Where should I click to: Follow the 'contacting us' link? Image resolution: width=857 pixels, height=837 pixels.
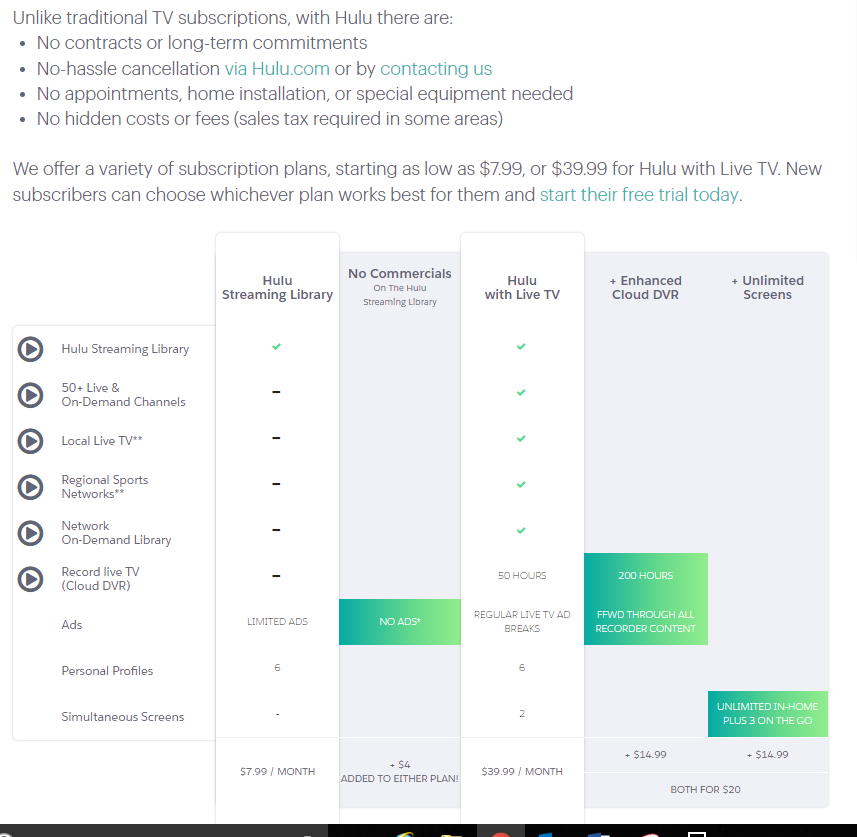click(436, 69)
